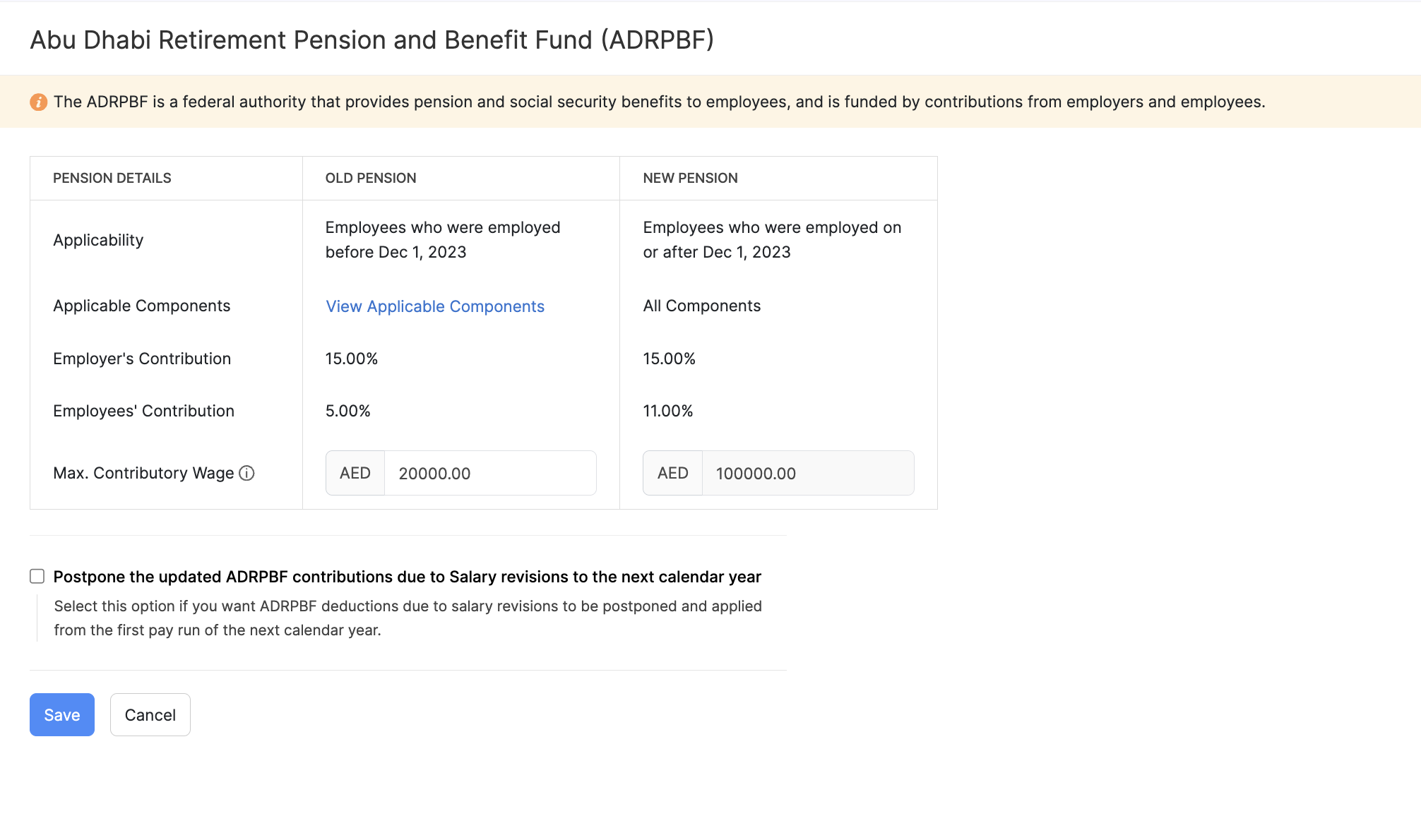Click the Applicability row label
This screenshot has height=840, width=1421.
[x=98, y=240]
